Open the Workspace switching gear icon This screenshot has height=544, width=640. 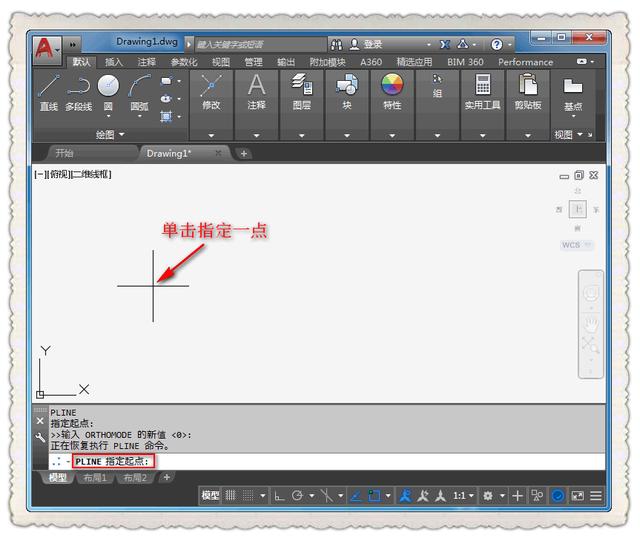pos(488,496)
